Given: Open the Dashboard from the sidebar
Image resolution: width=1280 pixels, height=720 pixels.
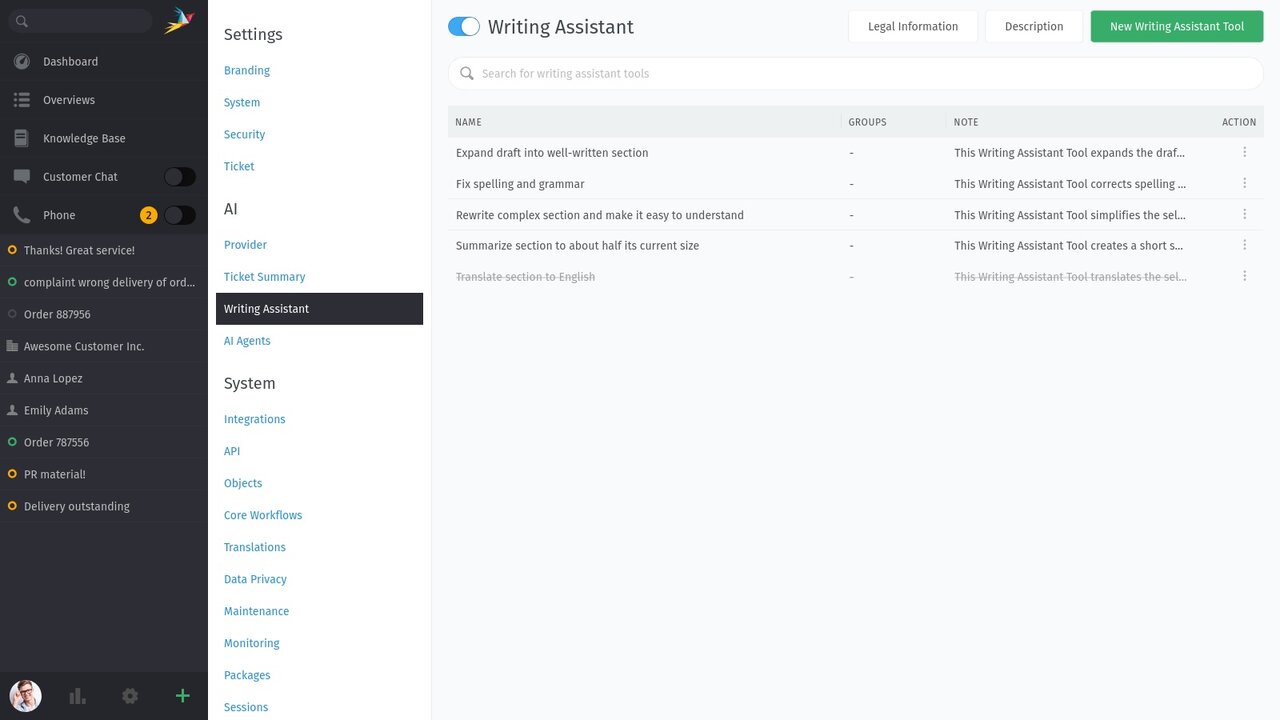Looking at the screenshot, I should tap(70, 61).
